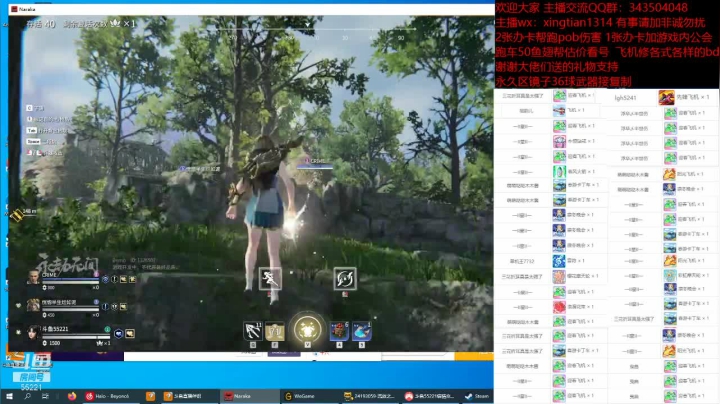Open Firefox from the taskbar
The image size is (720, 404).
click(72, 396)
